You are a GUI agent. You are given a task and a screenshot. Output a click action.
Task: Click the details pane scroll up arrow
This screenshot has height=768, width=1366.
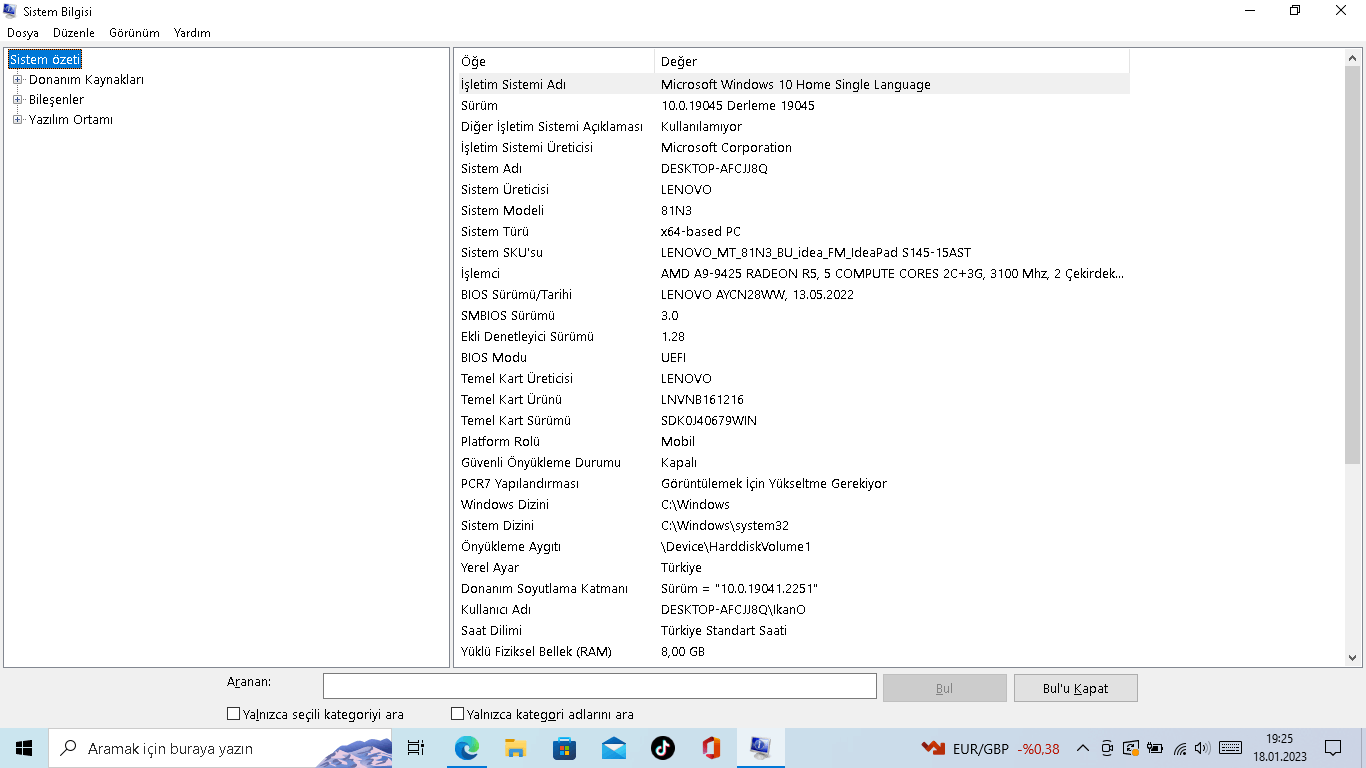click(1352, 57)
